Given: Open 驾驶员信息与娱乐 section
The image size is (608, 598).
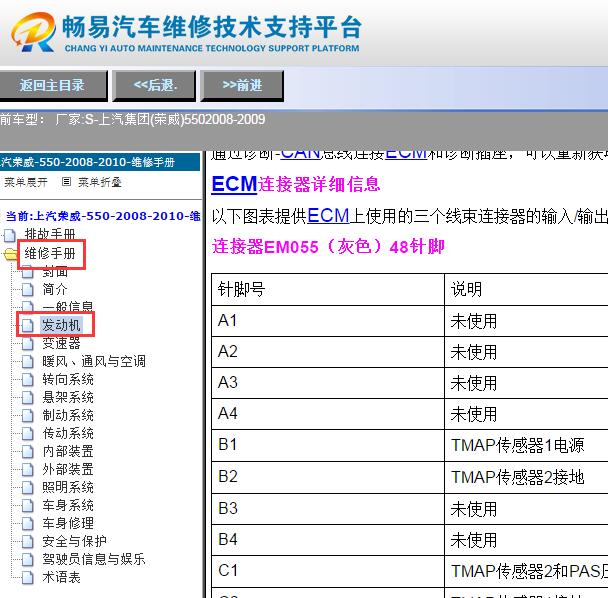Looking at the screenshot, I should point(94,559).
